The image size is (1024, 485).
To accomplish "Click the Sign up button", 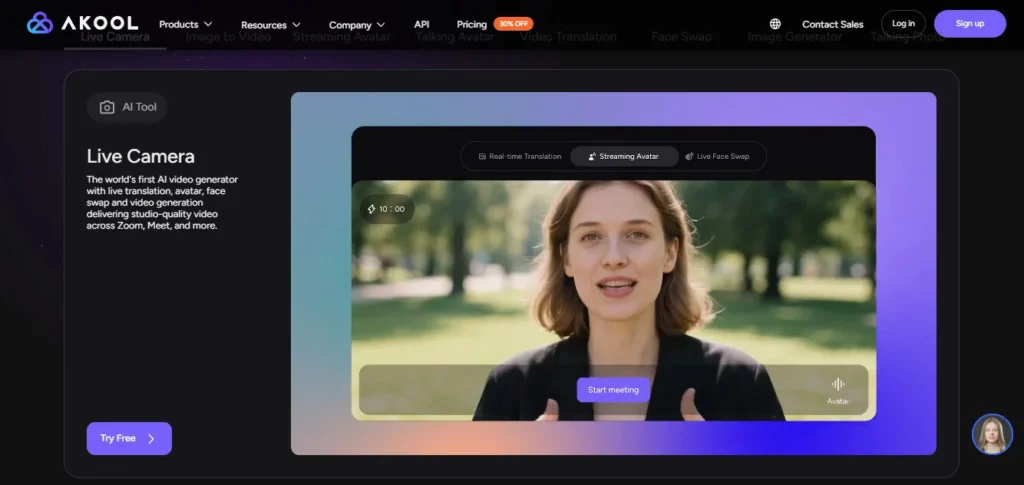I will [x=969, y=24].
